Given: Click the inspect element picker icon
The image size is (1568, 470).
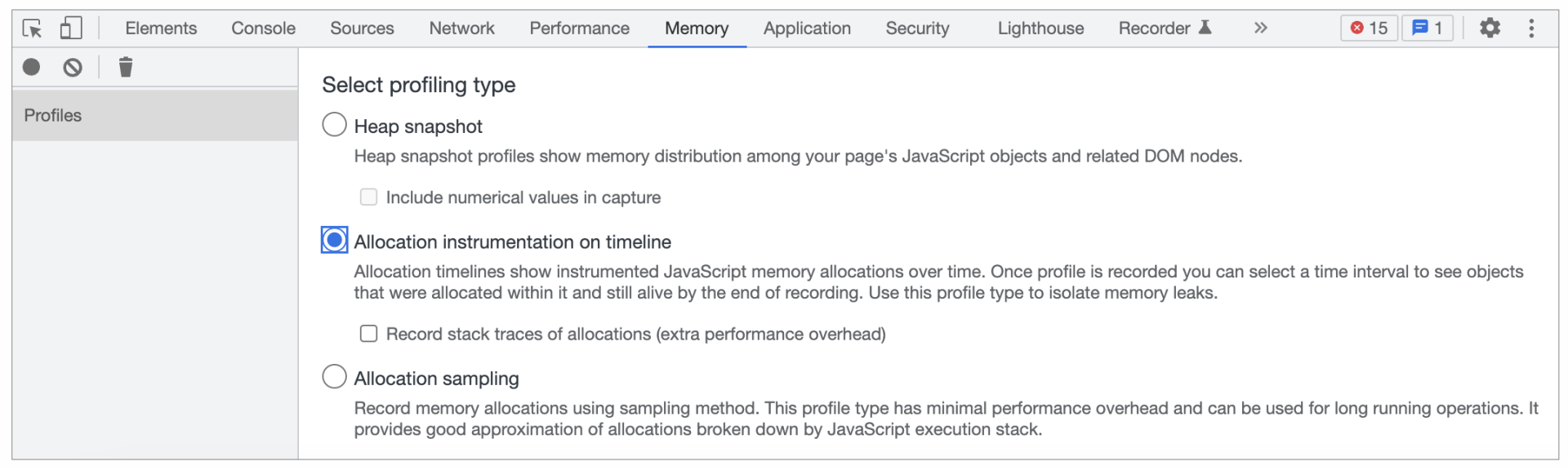Looking at the screenshot, I should coord(32,29).
